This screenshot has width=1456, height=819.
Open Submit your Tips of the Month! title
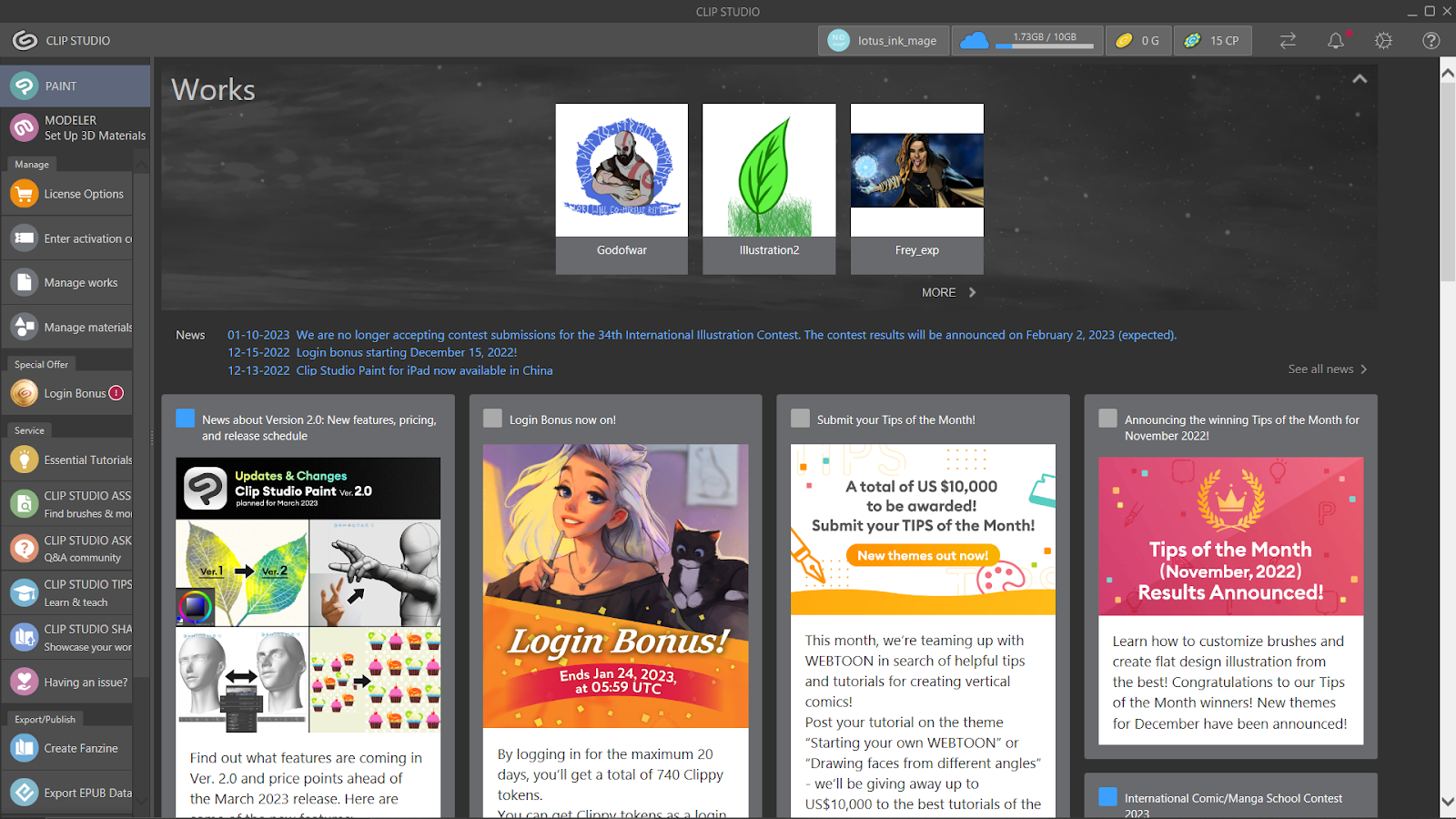pyautogui.click(x=895, y=420)
